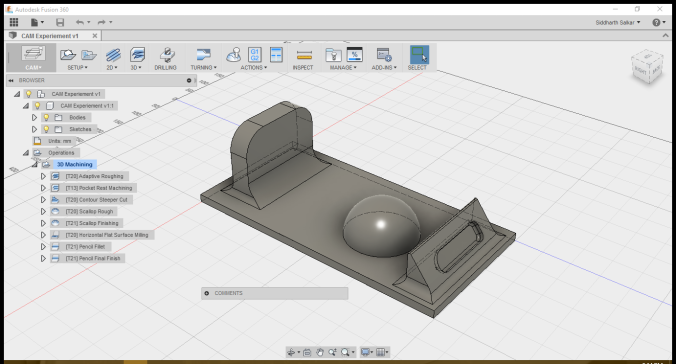Select the Pan hand tool in navigation bar
The width and height of the screenshot is (676, 364).
320,352
